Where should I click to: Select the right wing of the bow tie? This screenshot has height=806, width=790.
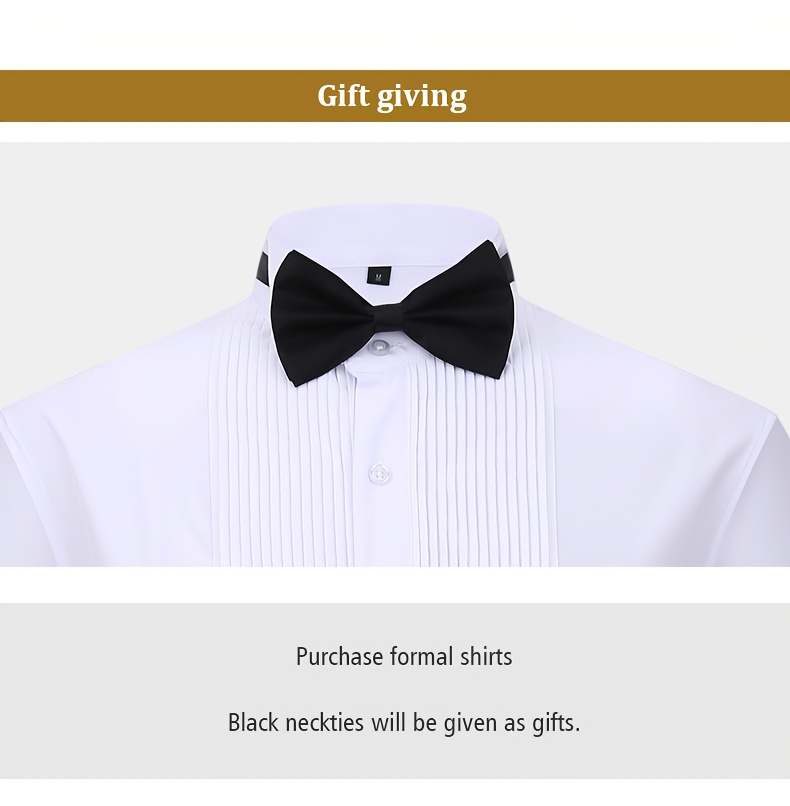[457, 310]
